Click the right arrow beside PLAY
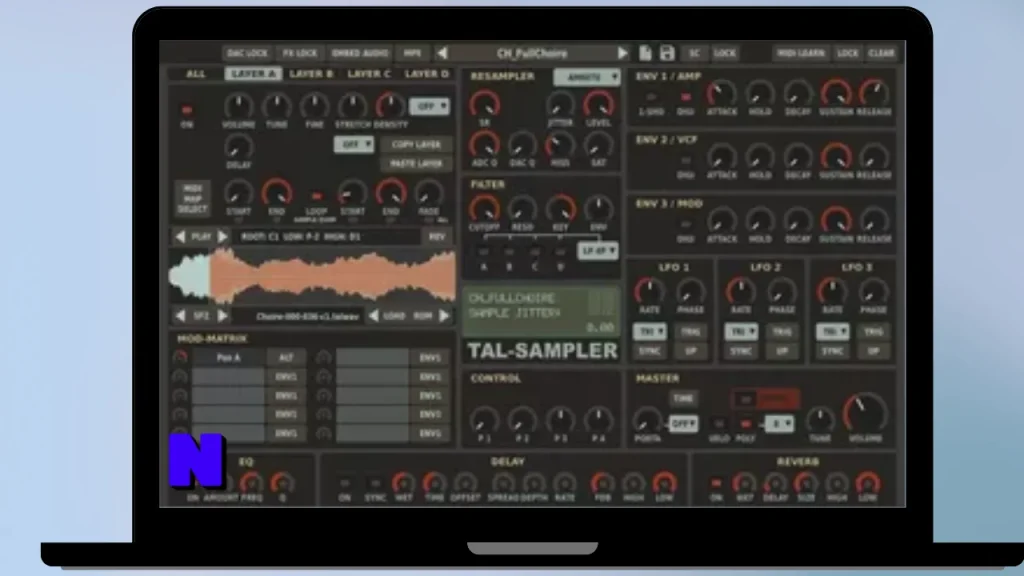Viewport: 1024px width, 576px height. (x=223, y=236)
